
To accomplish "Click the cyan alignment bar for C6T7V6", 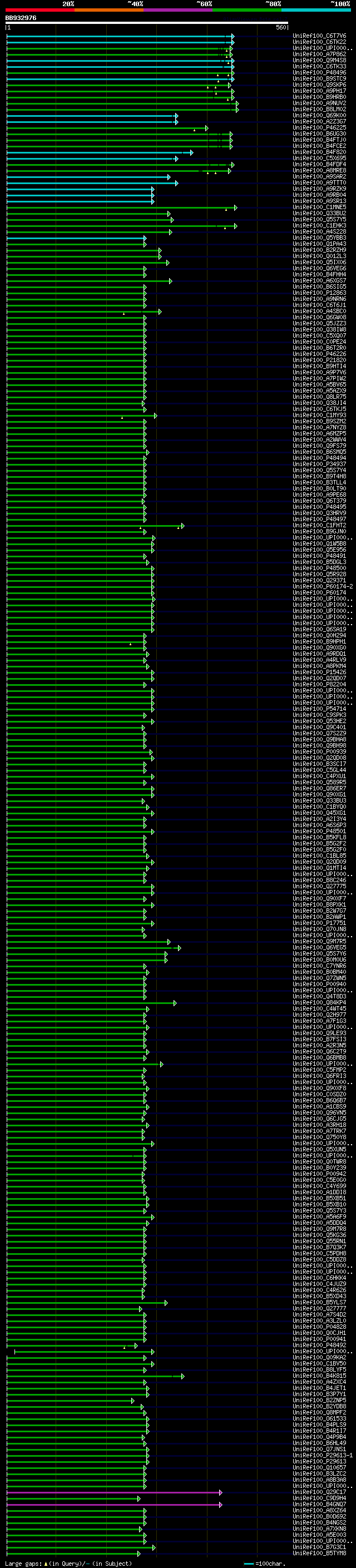I will click(121, 36).
